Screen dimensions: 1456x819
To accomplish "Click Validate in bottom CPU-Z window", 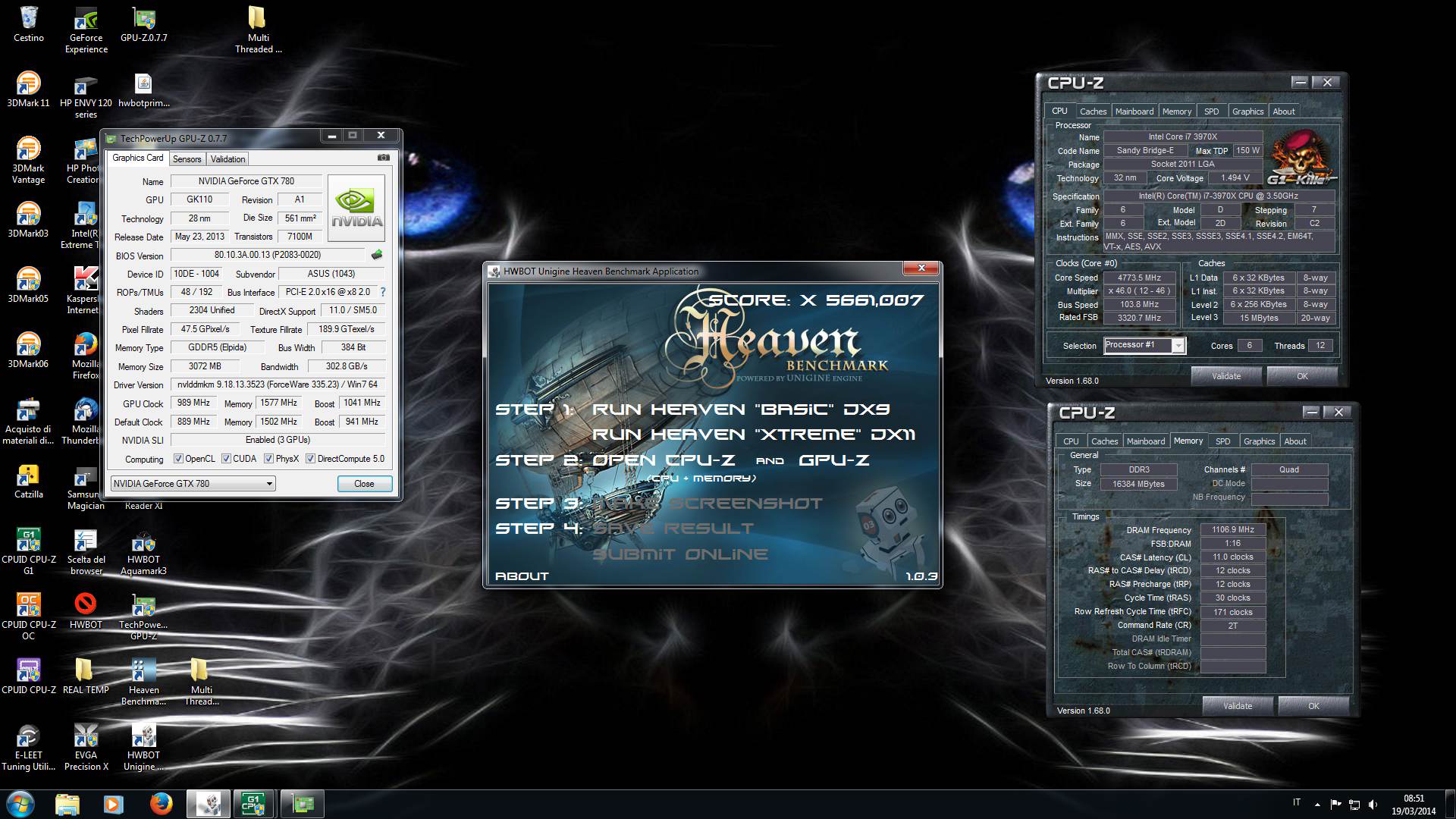I will tap(1238, 706).
